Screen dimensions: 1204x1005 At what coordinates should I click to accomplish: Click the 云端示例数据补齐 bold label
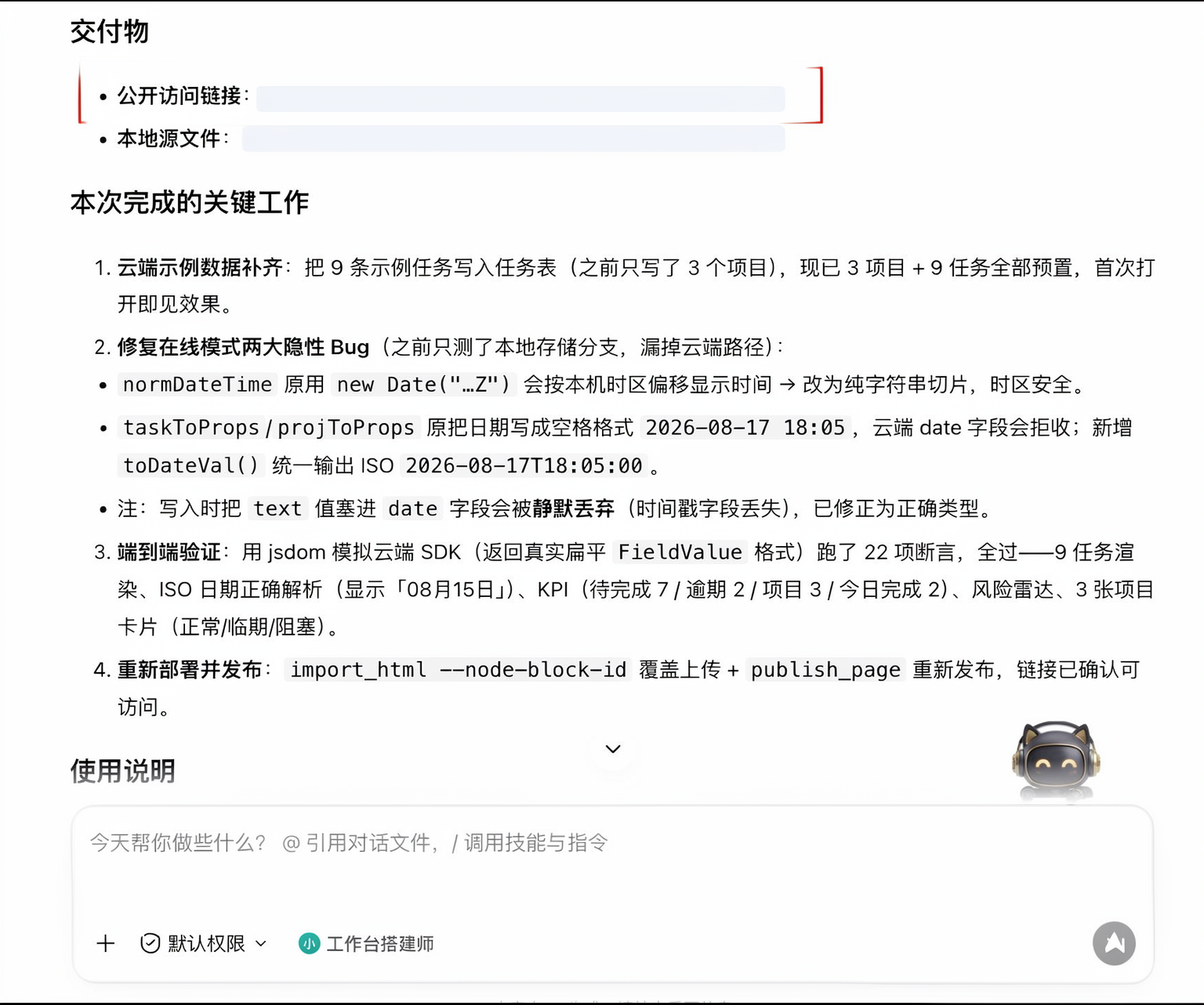pyautogui.click(x=200, y=268)
